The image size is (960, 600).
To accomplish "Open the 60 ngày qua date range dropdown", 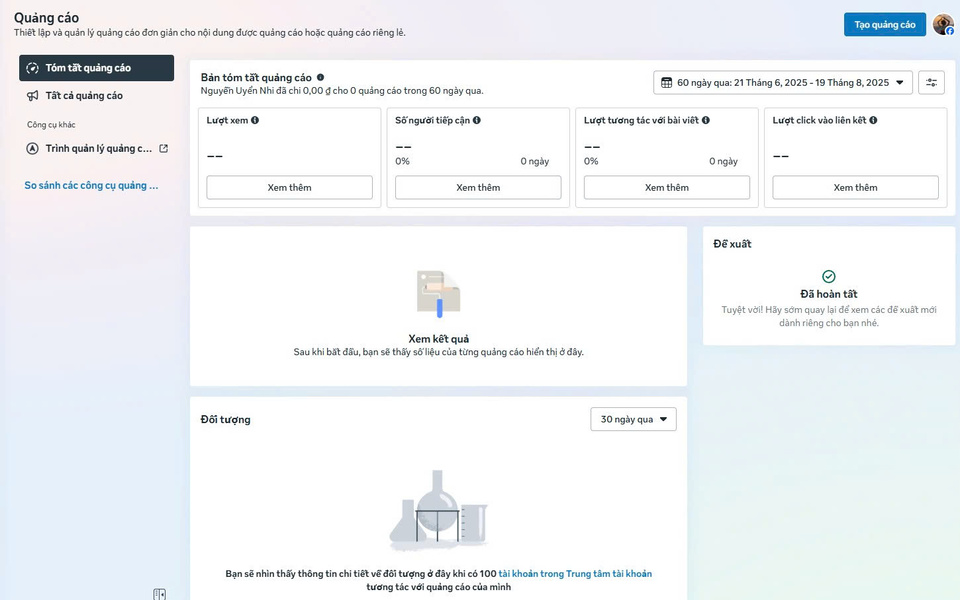I will [x=782, y=83].
